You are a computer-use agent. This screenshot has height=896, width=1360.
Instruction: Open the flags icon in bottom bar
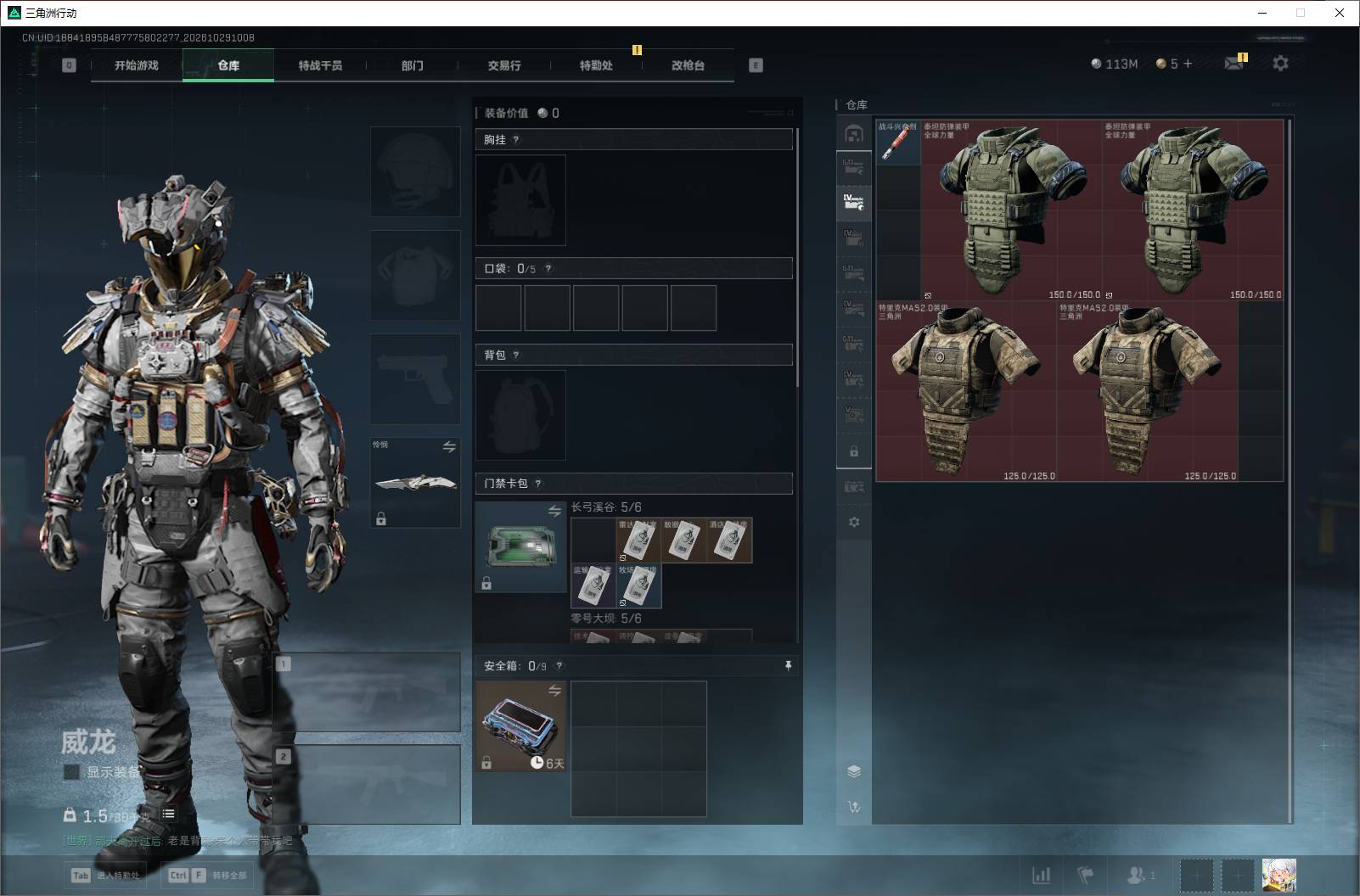[x=1086, y=875]
